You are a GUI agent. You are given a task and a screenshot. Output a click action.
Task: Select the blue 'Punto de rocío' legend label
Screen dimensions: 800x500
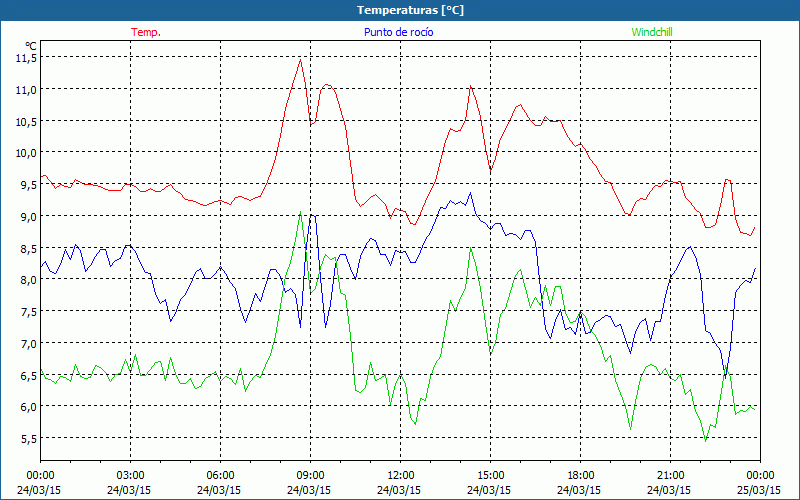click(398, 32)
